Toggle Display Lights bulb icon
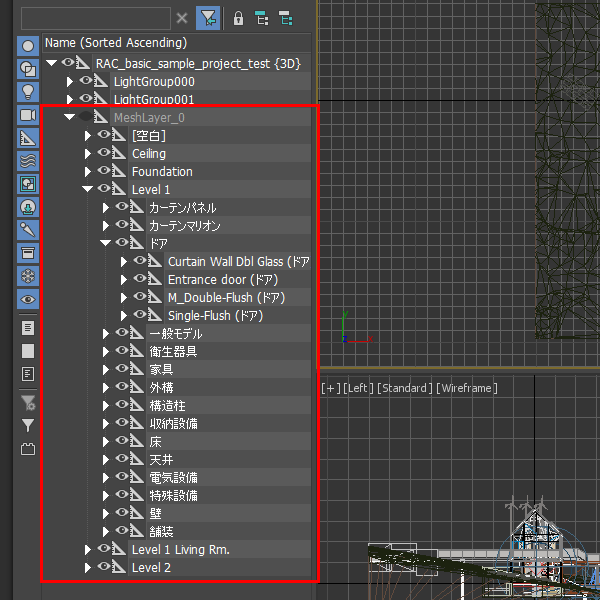The height and width of the screenshot is (600, 600). tap(28, 92)
